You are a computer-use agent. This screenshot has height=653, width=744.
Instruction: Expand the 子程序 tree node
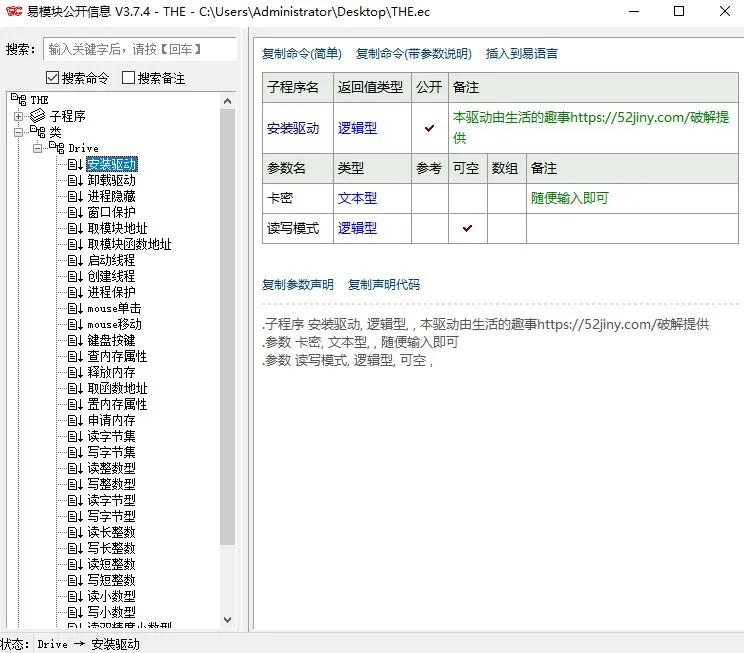19,116
